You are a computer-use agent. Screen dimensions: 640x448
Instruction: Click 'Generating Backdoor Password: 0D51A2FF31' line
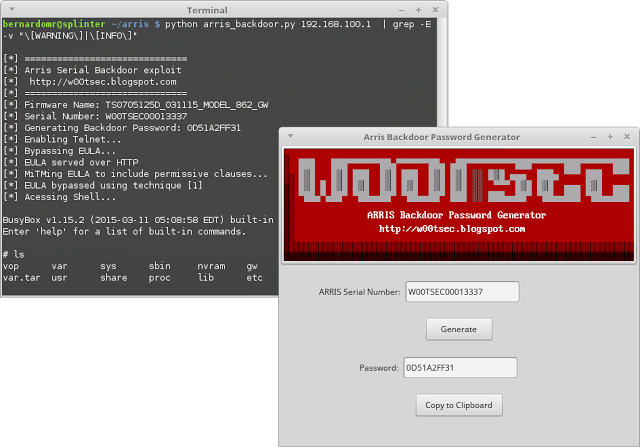tap(122, 128)
